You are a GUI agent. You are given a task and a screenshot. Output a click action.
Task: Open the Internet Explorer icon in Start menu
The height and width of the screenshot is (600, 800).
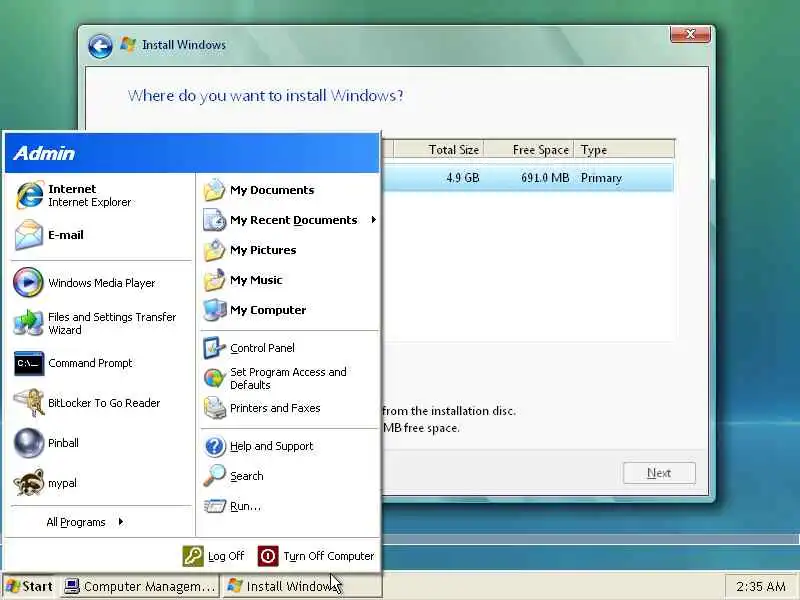click(29, 195)
